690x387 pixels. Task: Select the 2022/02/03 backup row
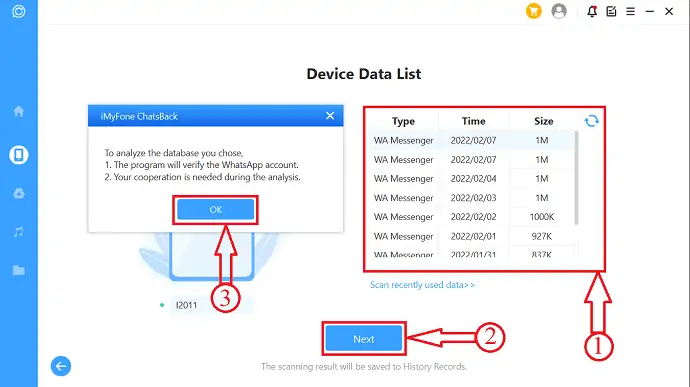click(x=472, y=198)
